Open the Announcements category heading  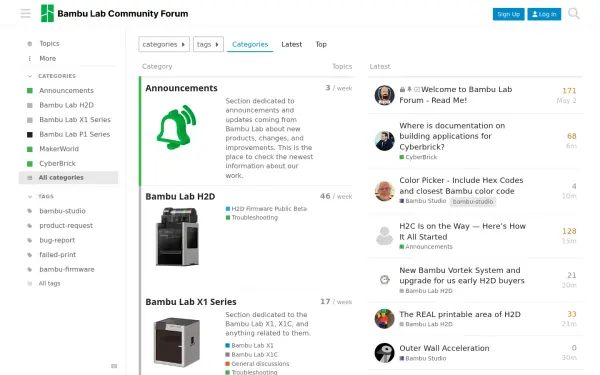pyautogui.click(x=181, y=88)
